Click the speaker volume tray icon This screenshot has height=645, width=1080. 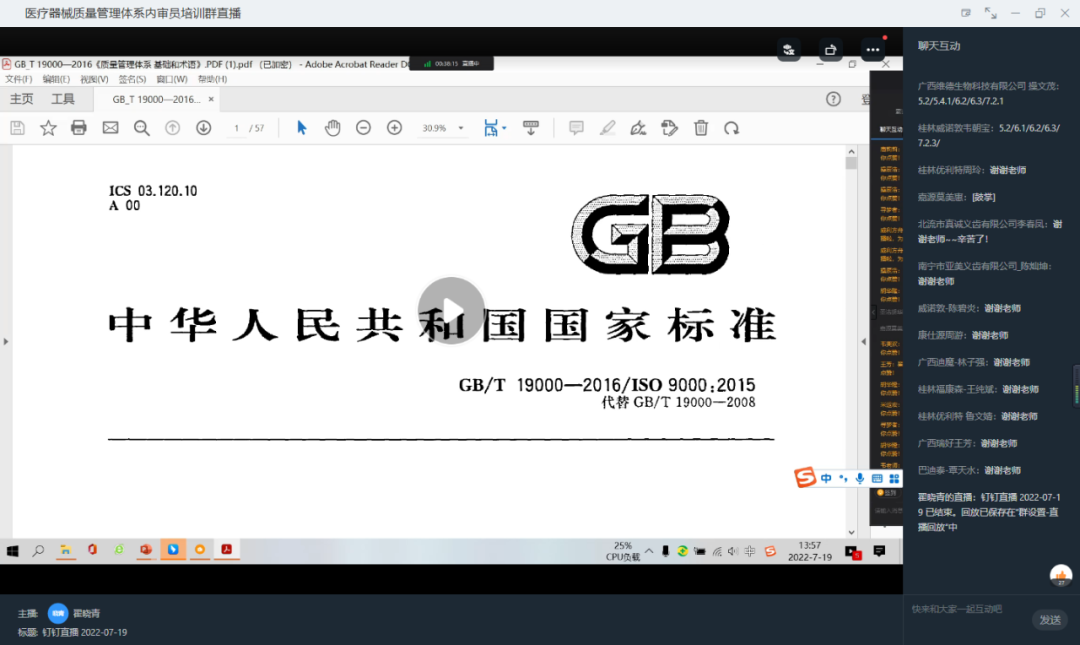click(x=733, y=551)
